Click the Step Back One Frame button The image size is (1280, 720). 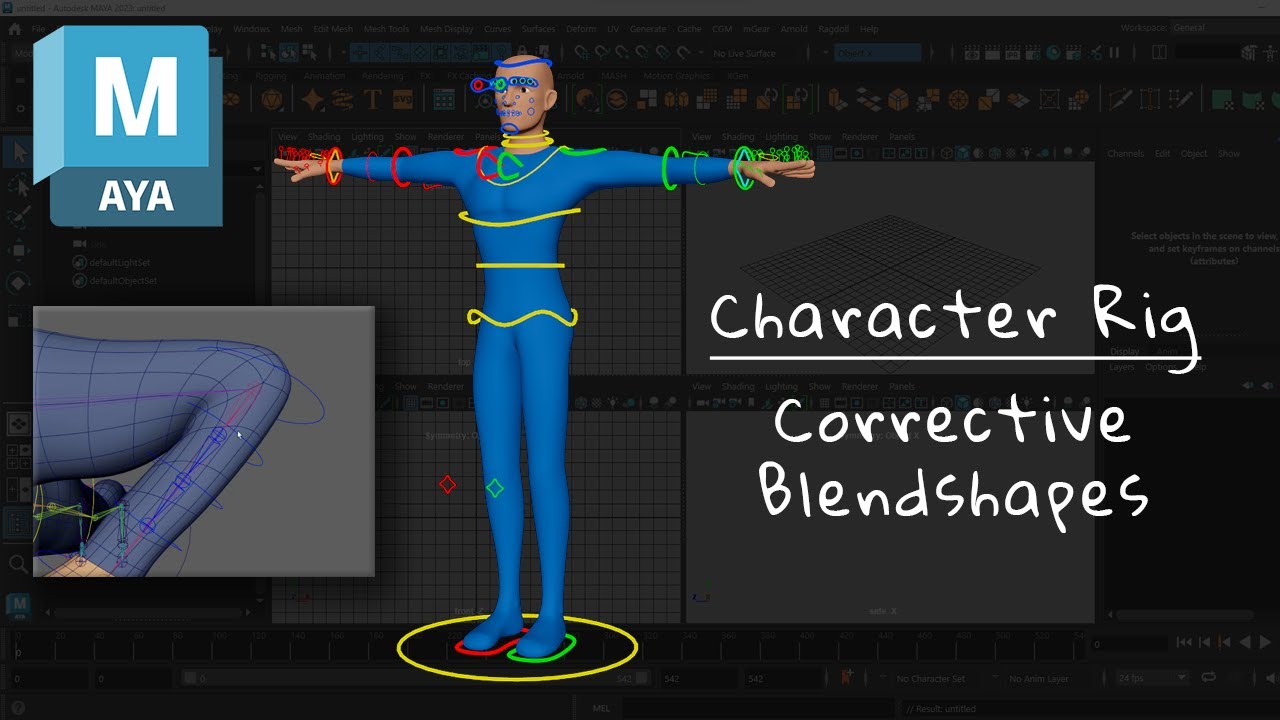(1205, 643)
